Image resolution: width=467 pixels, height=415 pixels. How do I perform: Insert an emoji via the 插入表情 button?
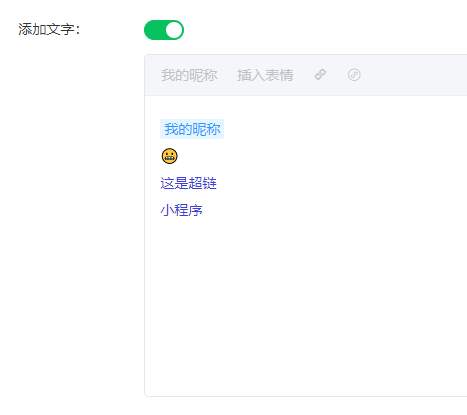265,75
